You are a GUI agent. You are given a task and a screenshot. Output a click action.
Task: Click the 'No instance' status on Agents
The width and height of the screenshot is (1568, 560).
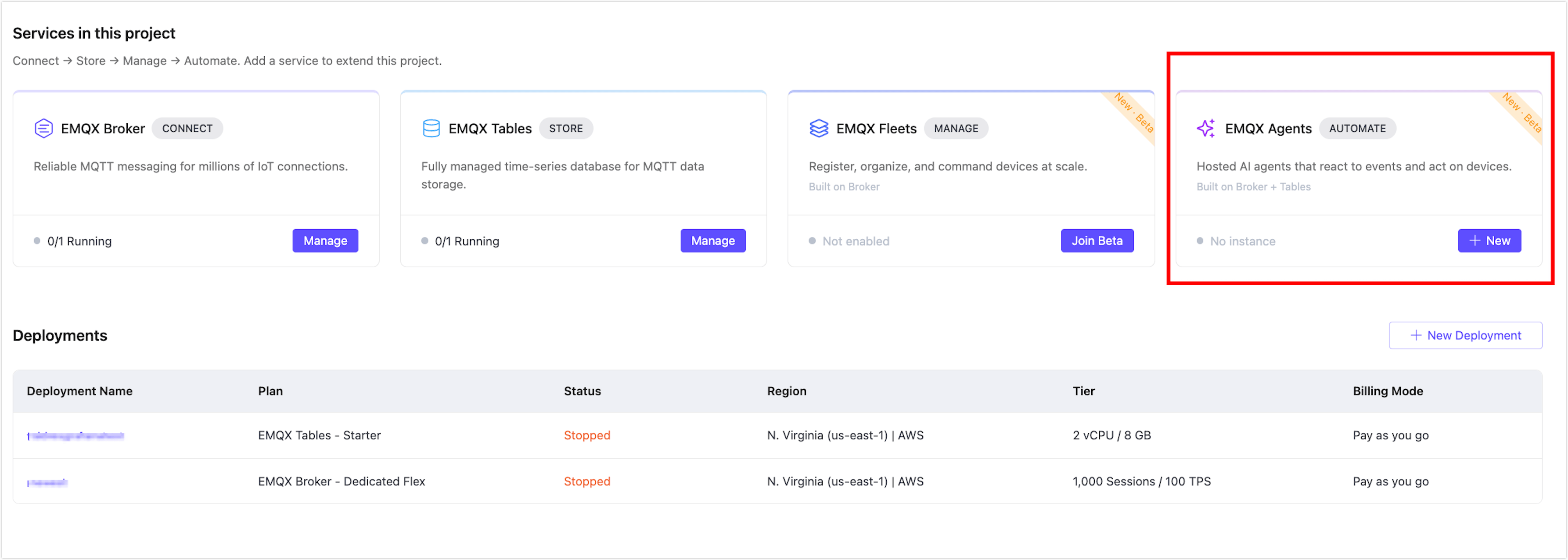(1236, 241)
